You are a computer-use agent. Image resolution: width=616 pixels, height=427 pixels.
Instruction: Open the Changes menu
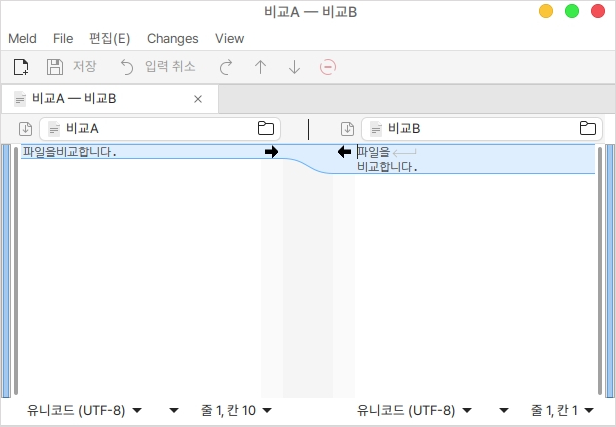click(x=172, y=38)
